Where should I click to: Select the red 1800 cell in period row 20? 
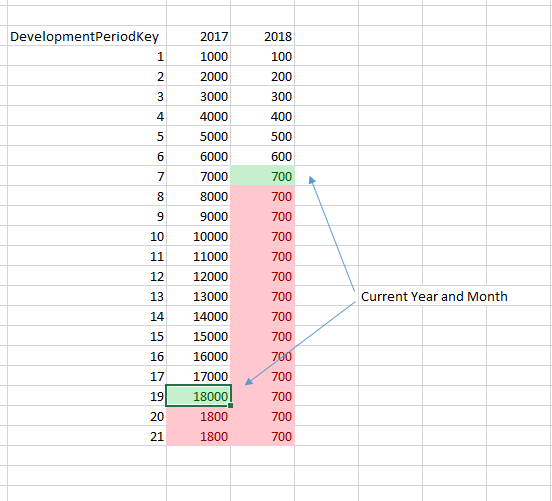point(199,416)
